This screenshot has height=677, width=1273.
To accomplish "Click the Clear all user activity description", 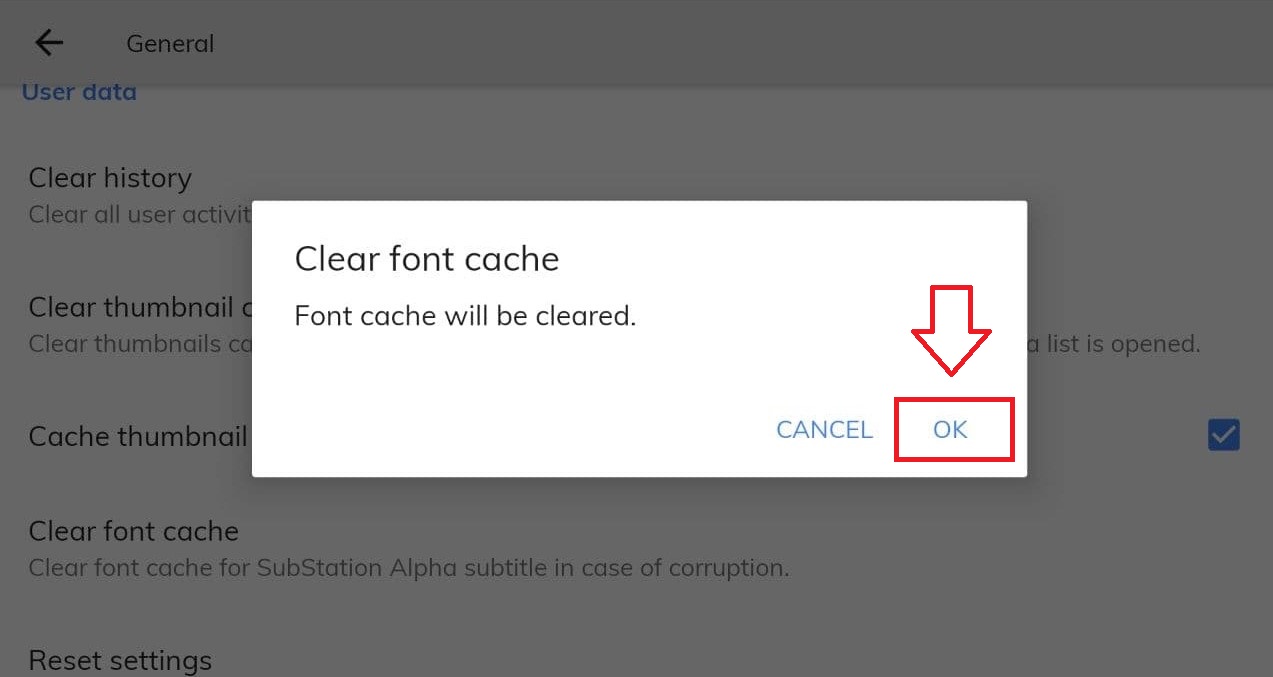I will tap(137, 214).
